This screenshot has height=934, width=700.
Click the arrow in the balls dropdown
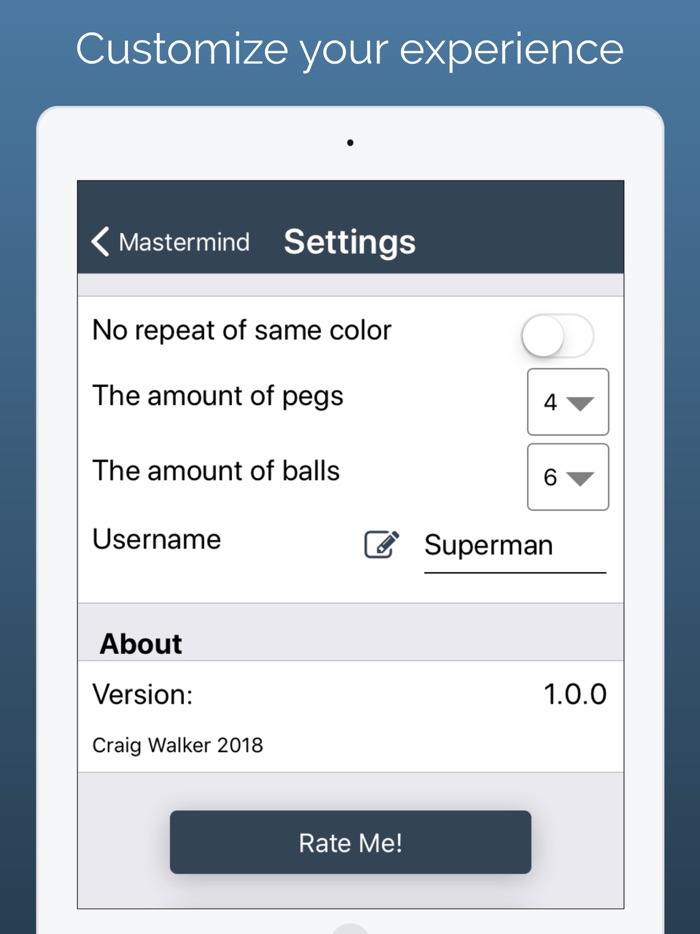(x=580, y=478)
